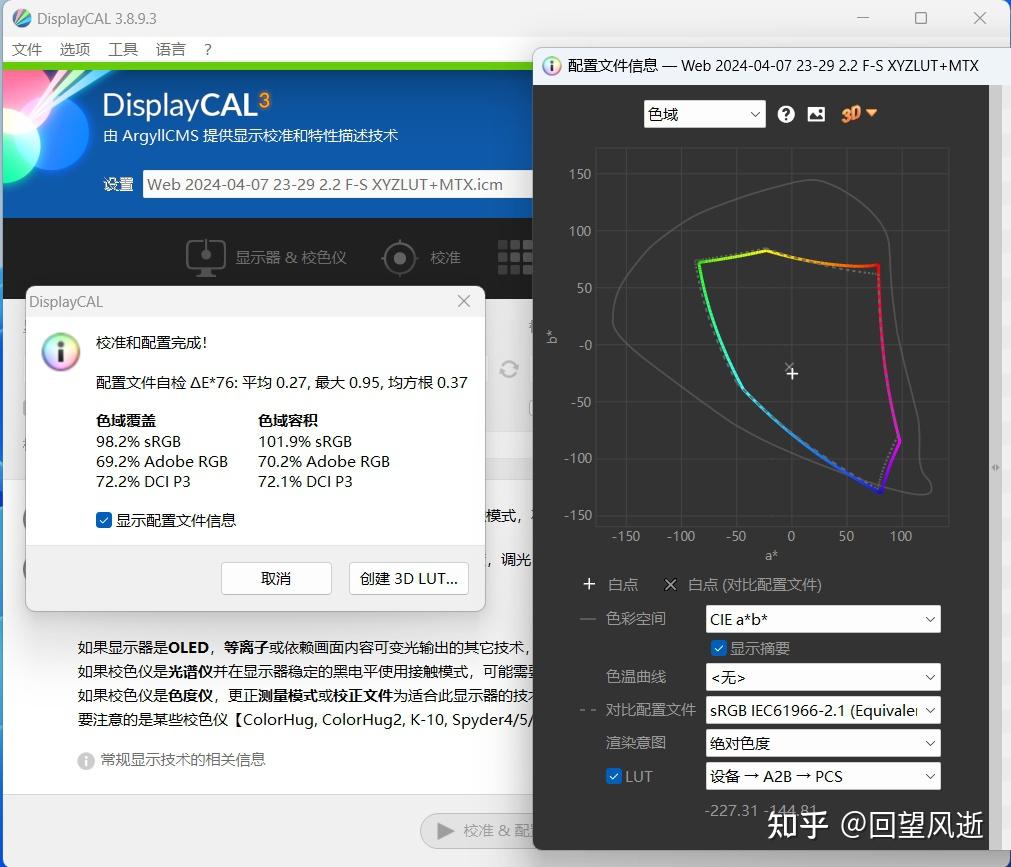The width and height of the screenshot is (1011, 867).
Task: Click the 校准 & 配置 start button
Action: (478, 830)
